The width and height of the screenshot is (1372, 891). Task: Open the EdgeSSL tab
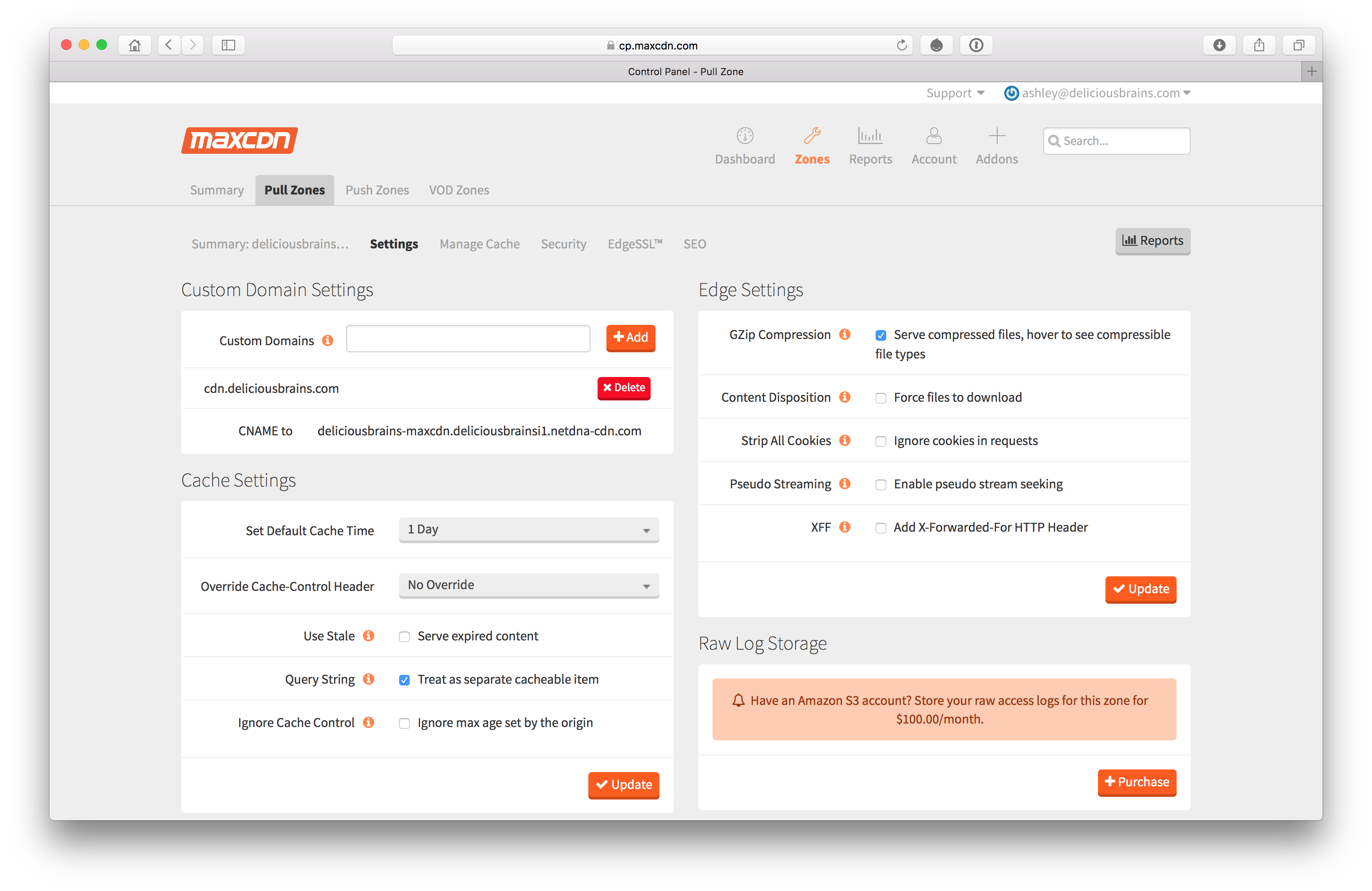635,244
